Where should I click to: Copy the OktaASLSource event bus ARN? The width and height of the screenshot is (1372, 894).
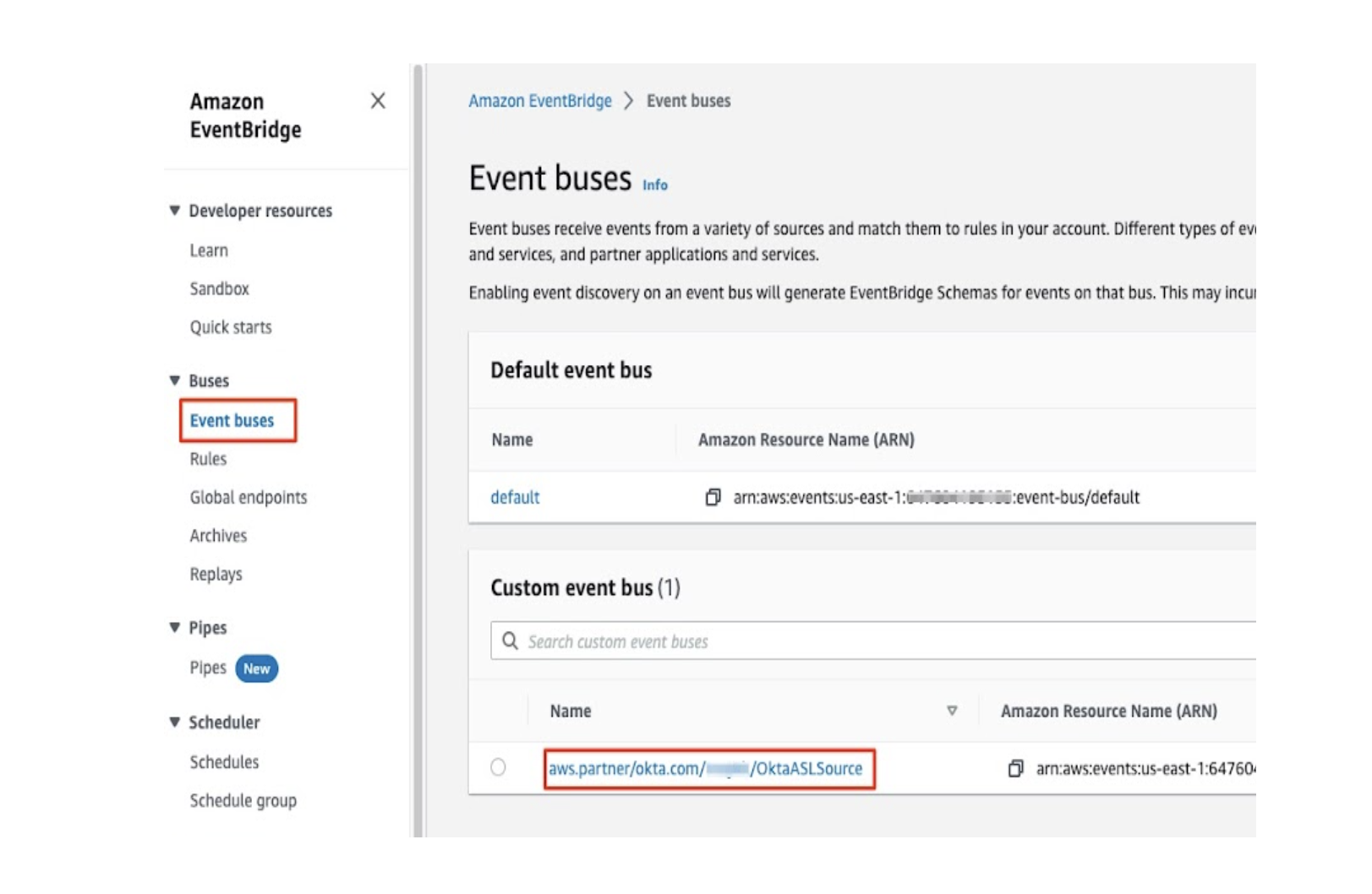pos(1015,768)
